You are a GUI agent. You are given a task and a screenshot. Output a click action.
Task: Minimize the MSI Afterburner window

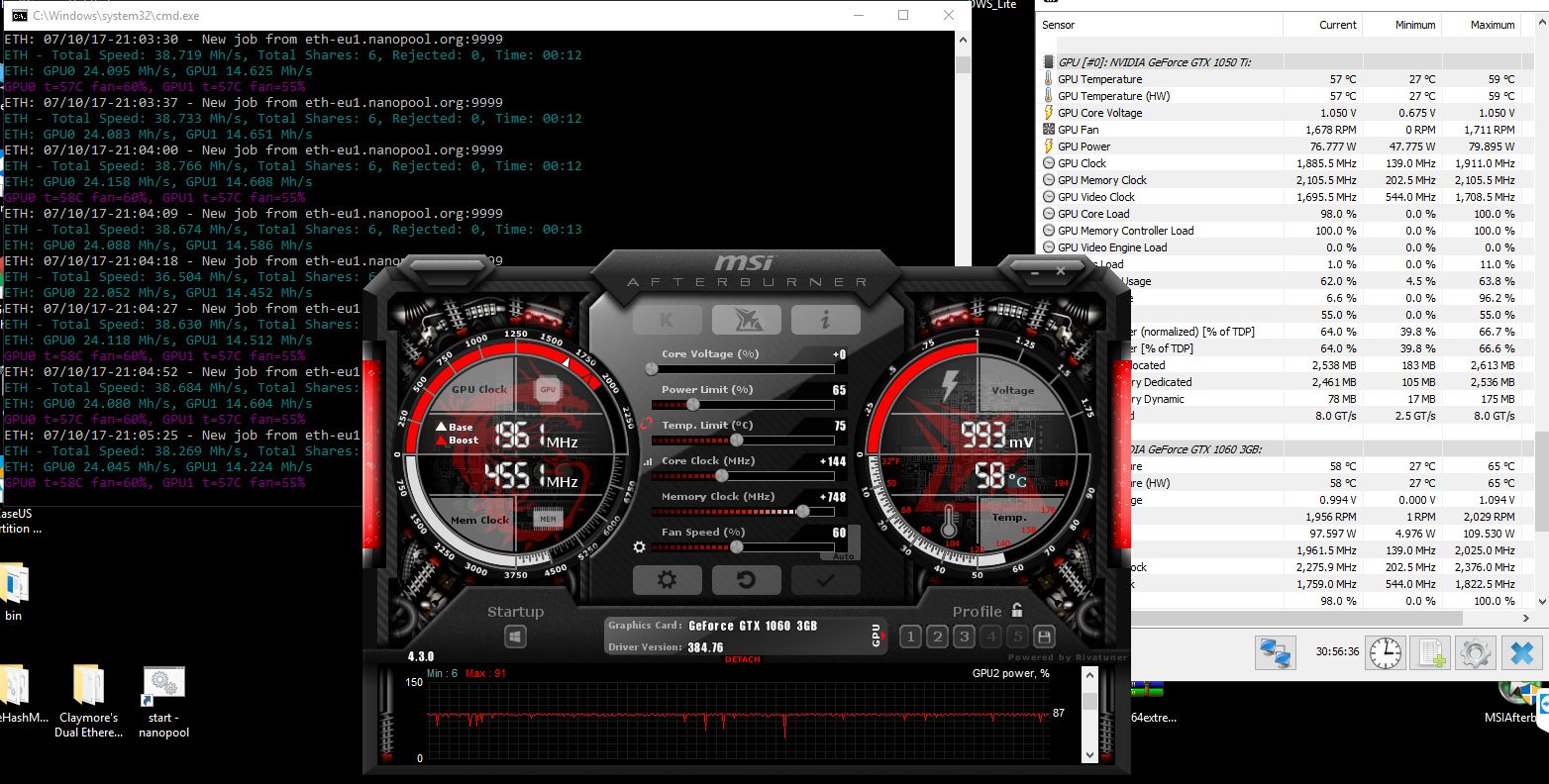pyautogui.click(x=1037, y=270)
